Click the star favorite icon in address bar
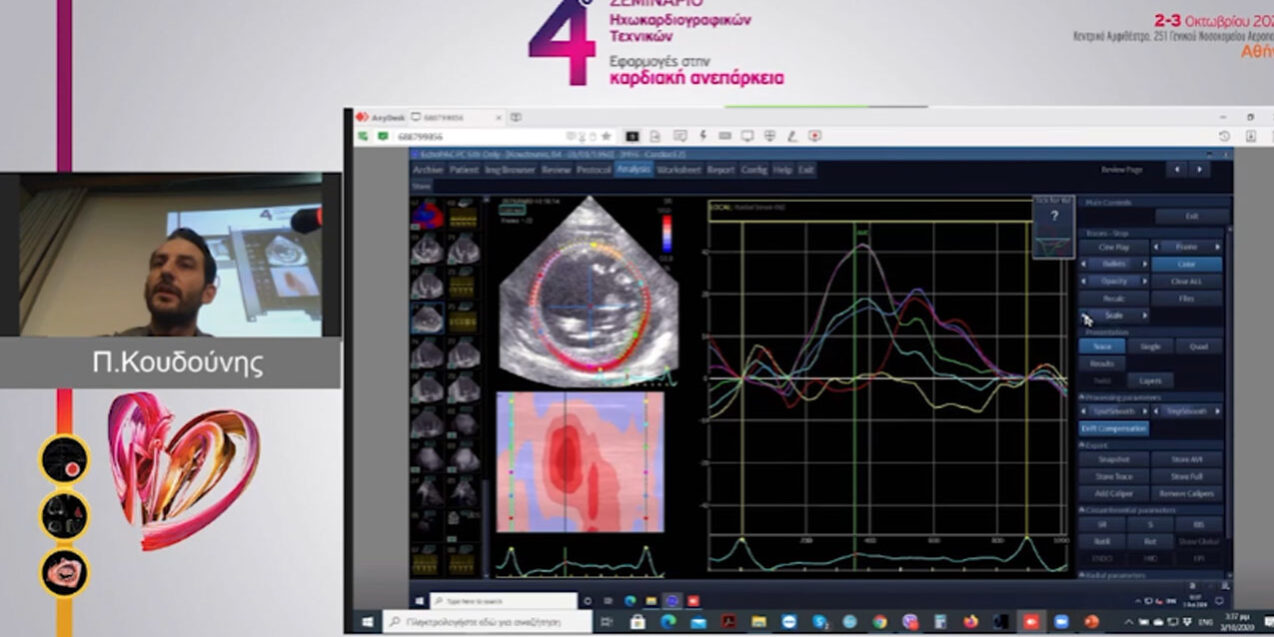This screenshot has width=1274, height=637. pos(606,136)
